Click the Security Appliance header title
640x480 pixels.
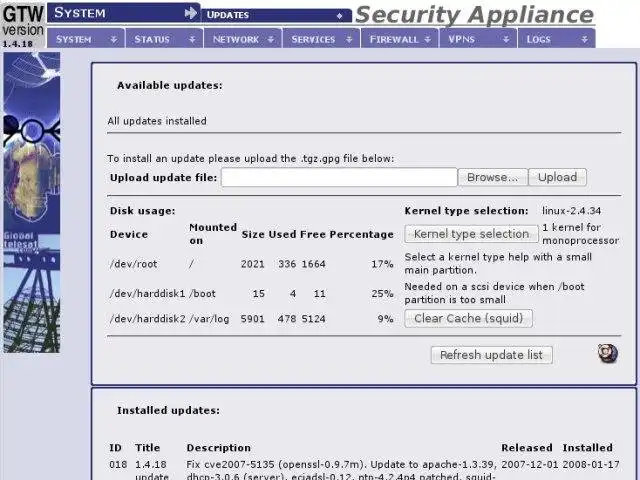click(474, 15)
